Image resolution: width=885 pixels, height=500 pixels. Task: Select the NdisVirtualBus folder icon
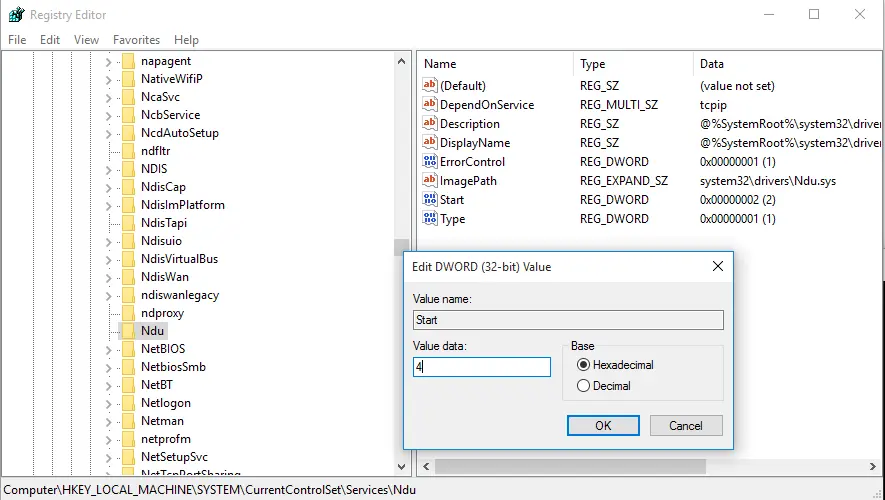(x=129, y=259)
